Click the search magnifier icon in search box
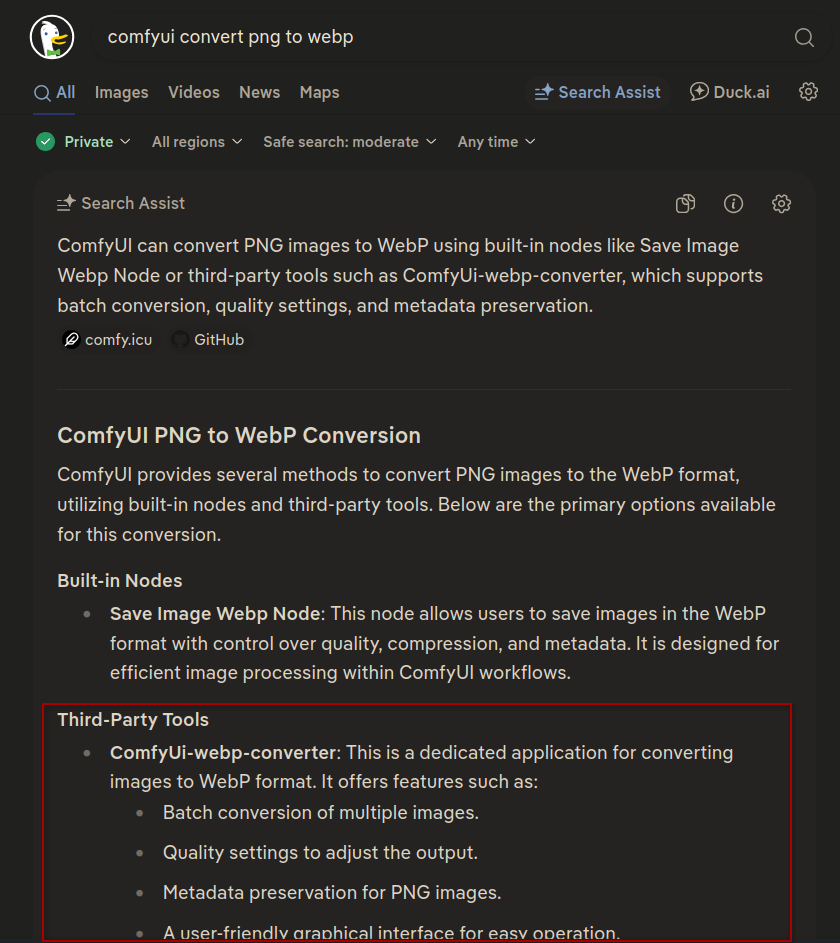 click(x=804, y=37)
